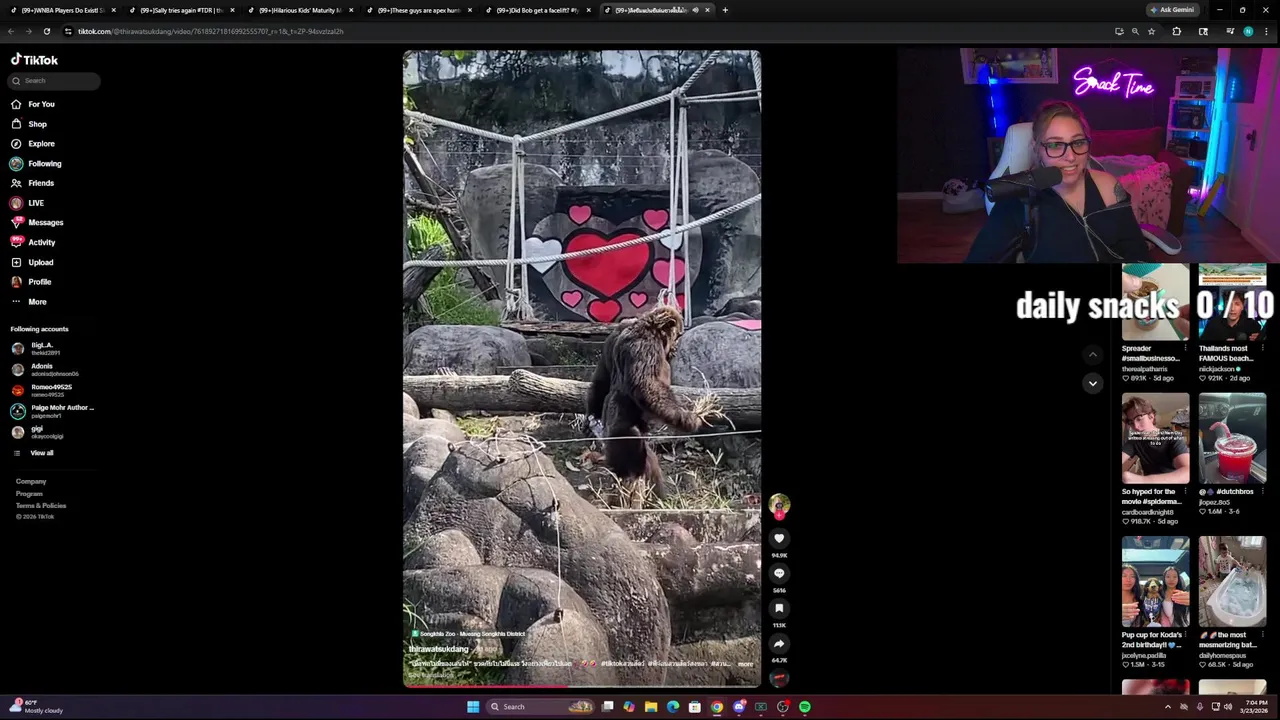
Task: Open the Songkhla Zoo location tag
Action: coord(467,634)
